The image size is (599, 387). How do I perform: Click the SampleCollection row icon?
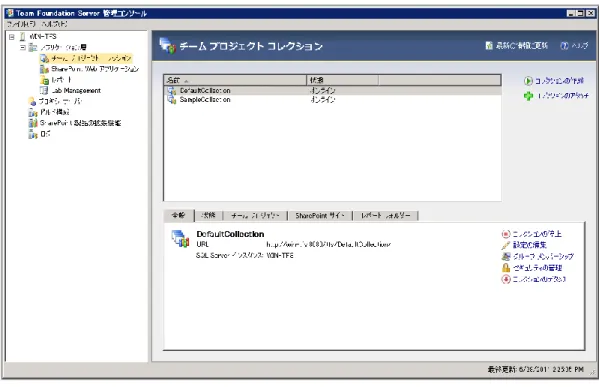[172, 100]
